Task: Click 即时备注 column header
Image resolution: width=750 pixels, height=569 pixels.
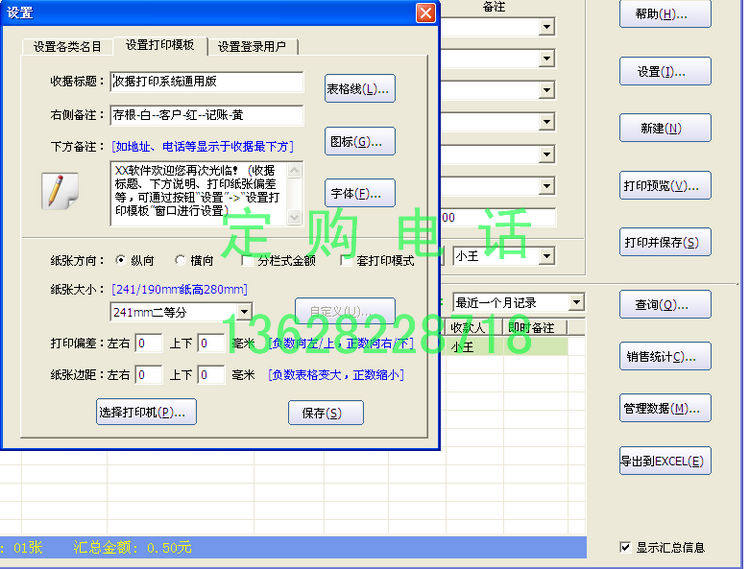Action: 534,328
